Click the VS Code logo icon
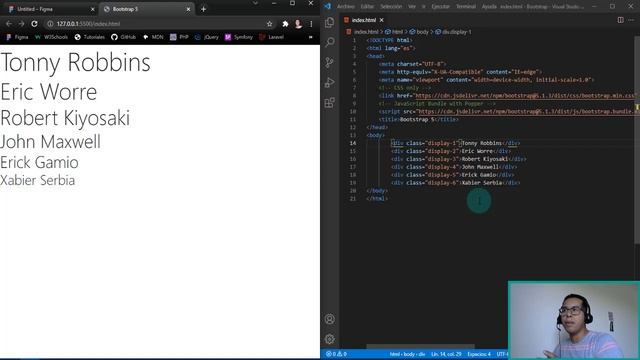Viewport: 640px width, 360px height. coord(327,6)
